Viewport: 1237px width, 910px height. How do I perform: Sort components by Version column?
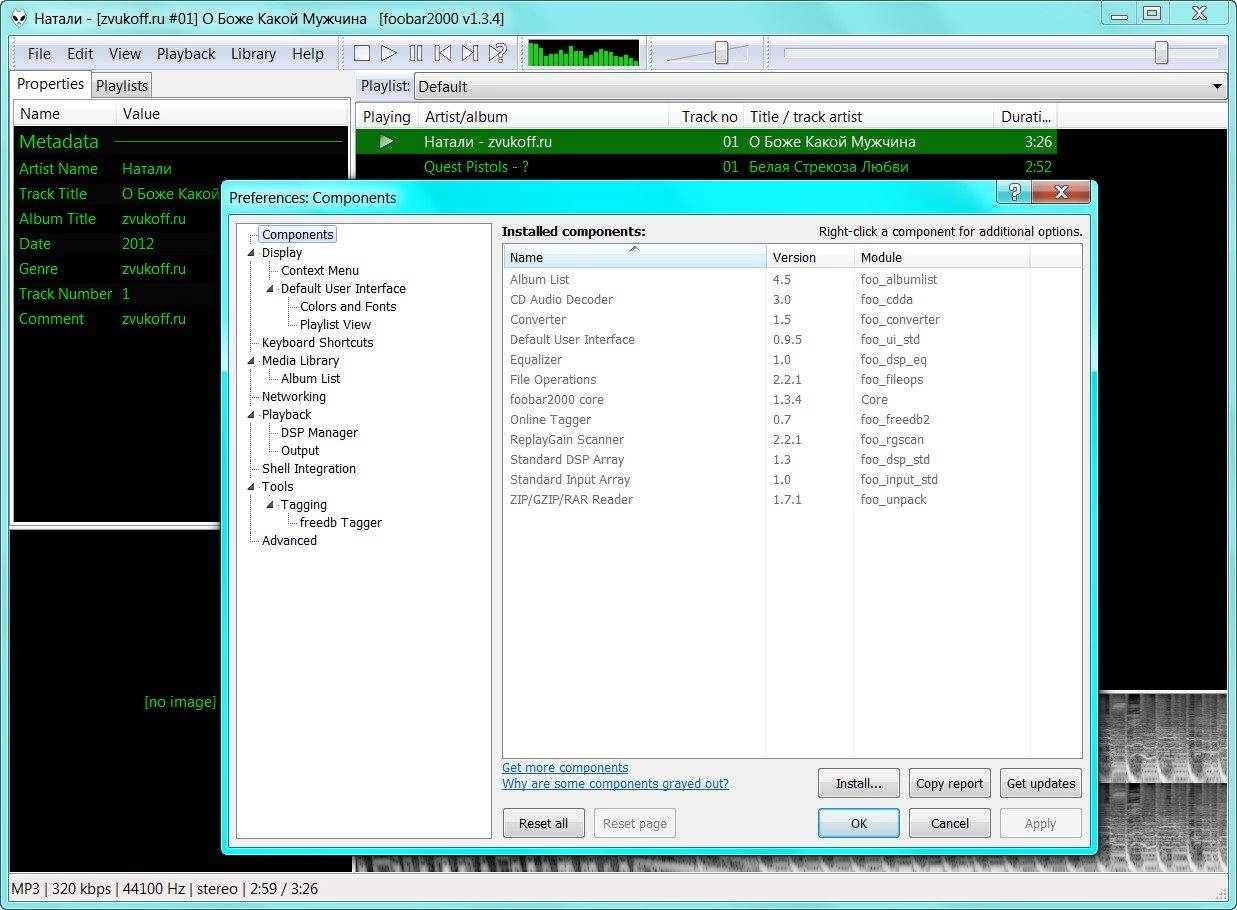(x=810, y=257)
